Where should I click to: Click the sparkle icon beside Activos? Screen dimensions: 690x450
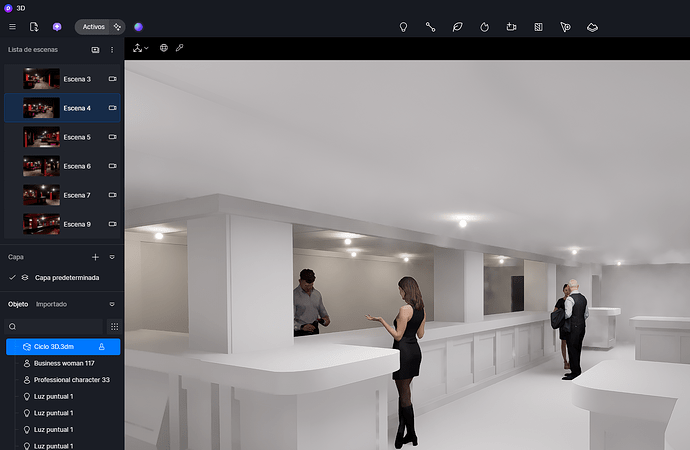coord(117,27)
